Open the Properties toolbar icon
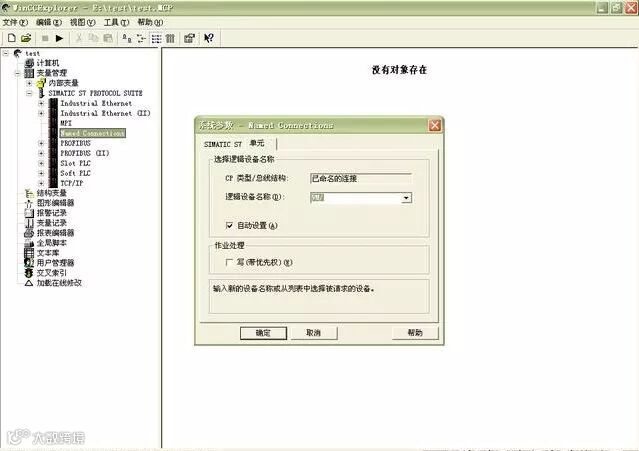The width and height of the screenshot is (639, 451). click(189, 38)
